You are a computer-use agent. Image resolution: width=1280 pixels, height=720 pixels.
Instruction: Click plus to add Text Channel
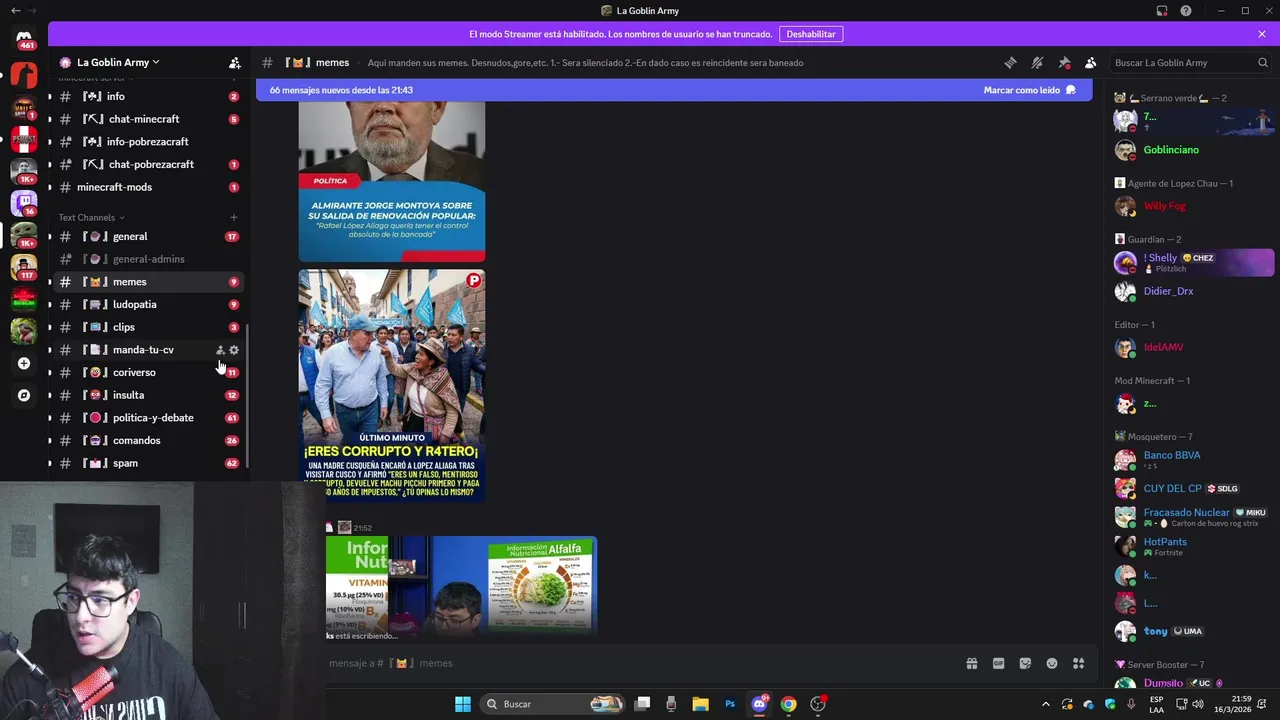[234, 217]
